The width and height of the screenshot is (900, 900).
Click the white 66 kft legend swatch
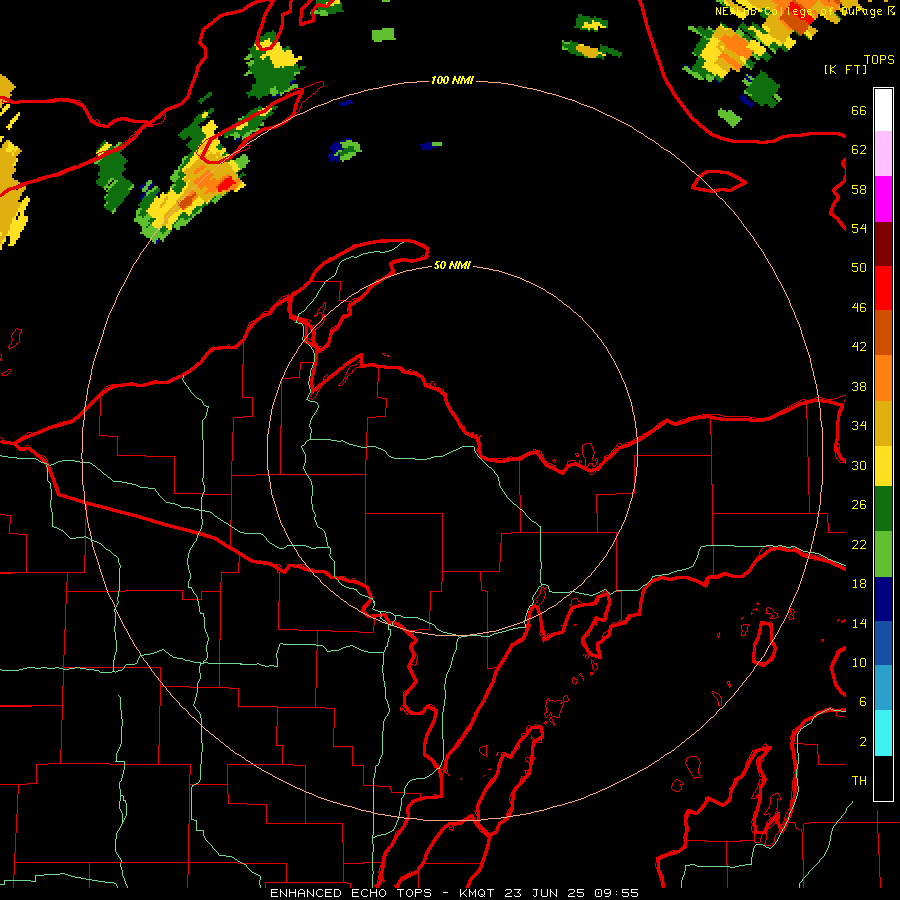pos(883,110)
